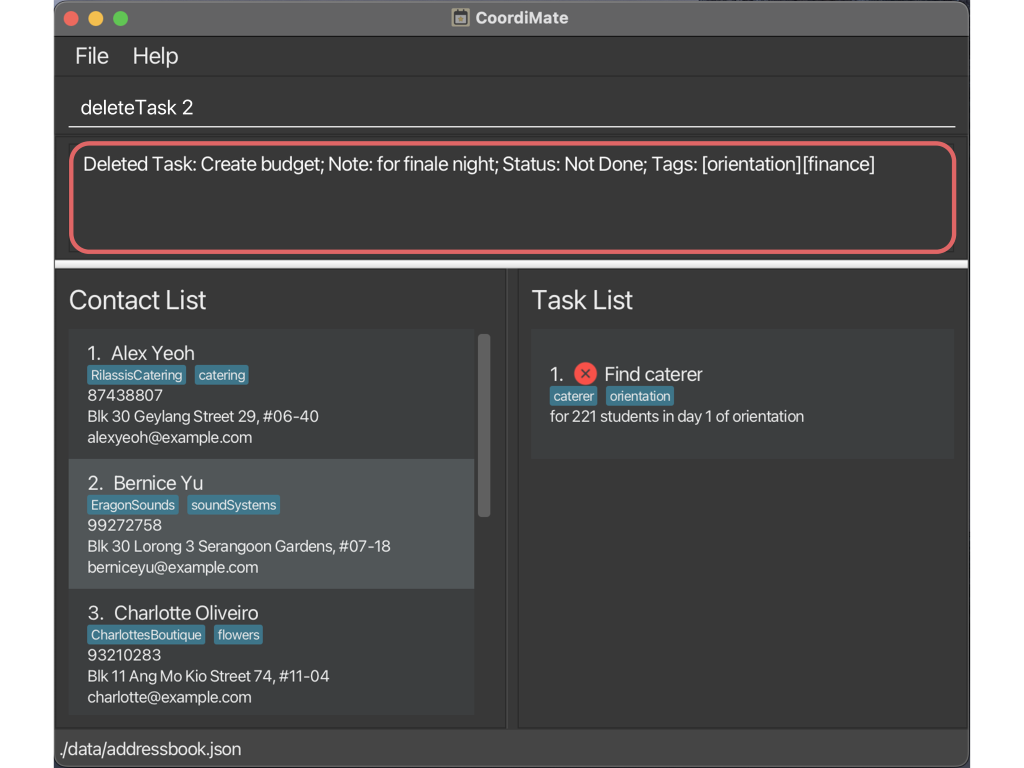
Task: Click the Deleted Task result message box
Action: click(x=512, y=197)
